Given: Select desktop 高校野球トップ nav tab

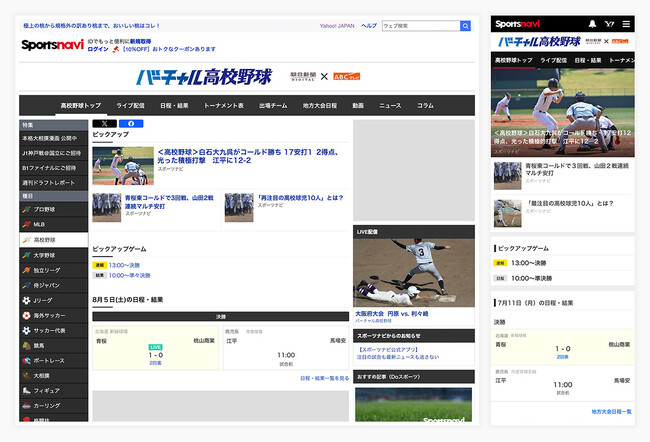Looking at the screenshot, I should (x=81, y=106).
